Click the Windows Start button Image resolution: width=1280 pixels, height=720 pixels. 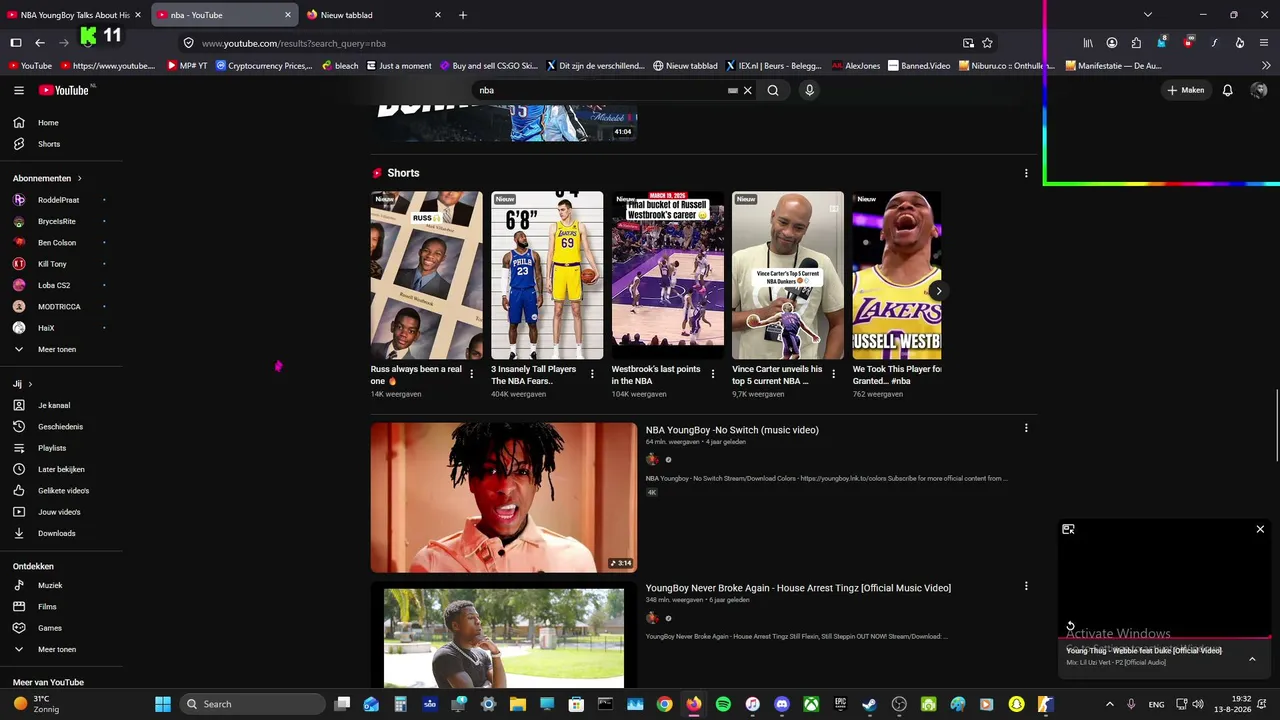click(x=163, y=704)
